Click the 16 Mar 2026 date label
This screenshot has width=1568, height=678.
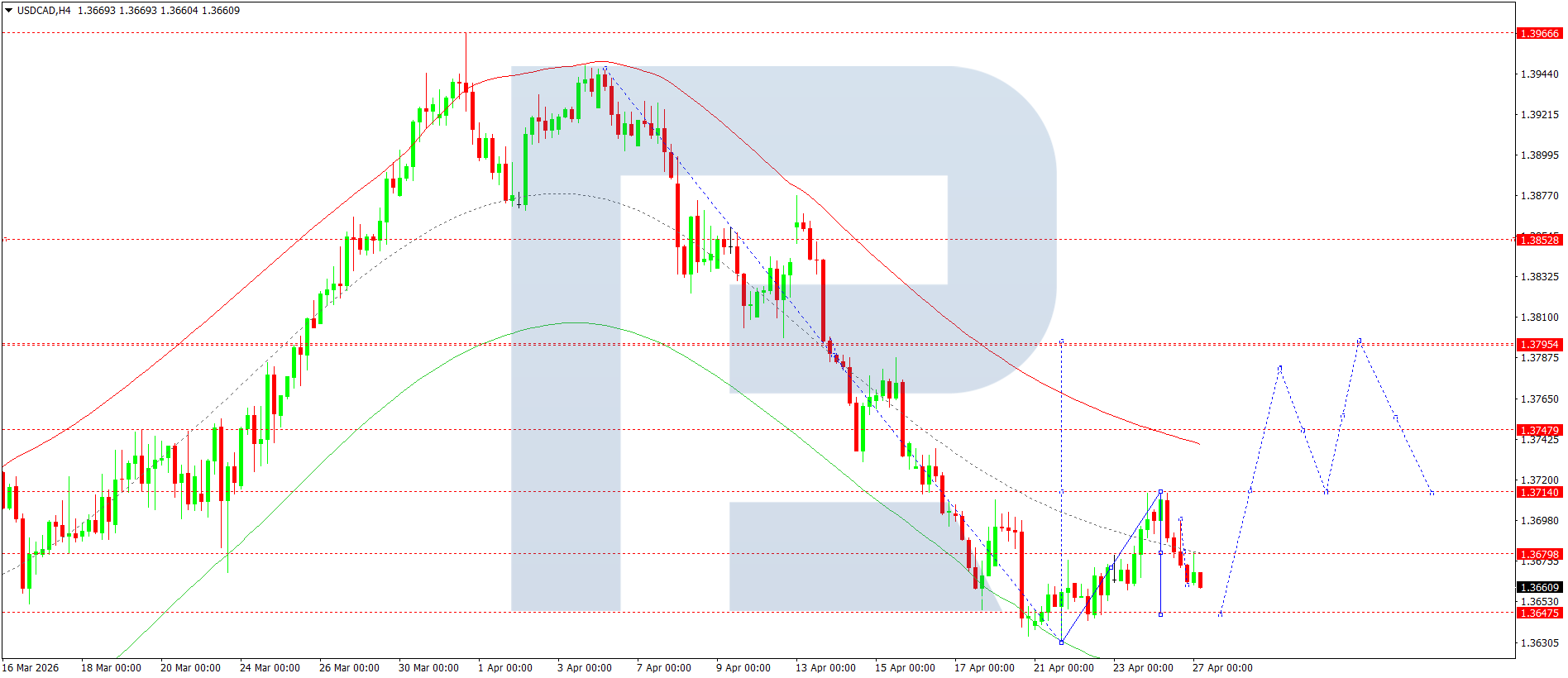tap(31, 668)
